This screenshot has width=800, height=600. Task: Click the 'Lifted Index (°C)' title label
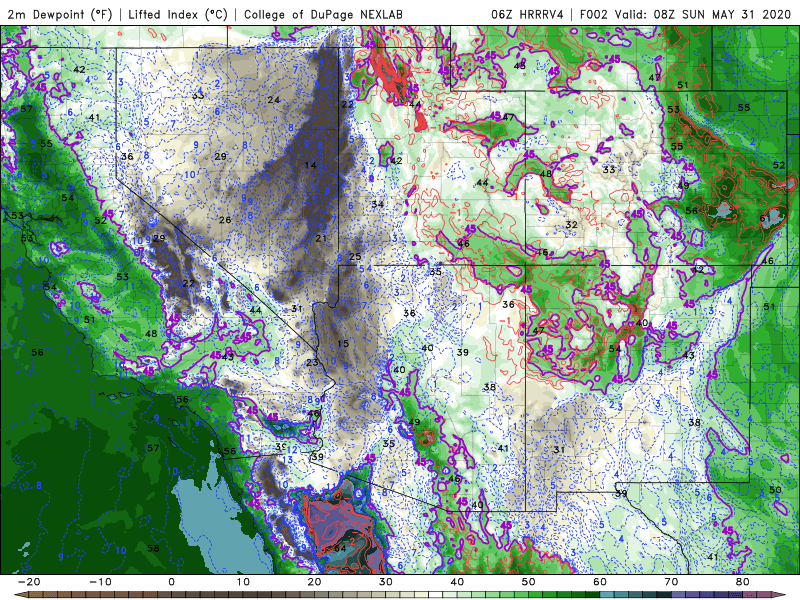(178, 14)
